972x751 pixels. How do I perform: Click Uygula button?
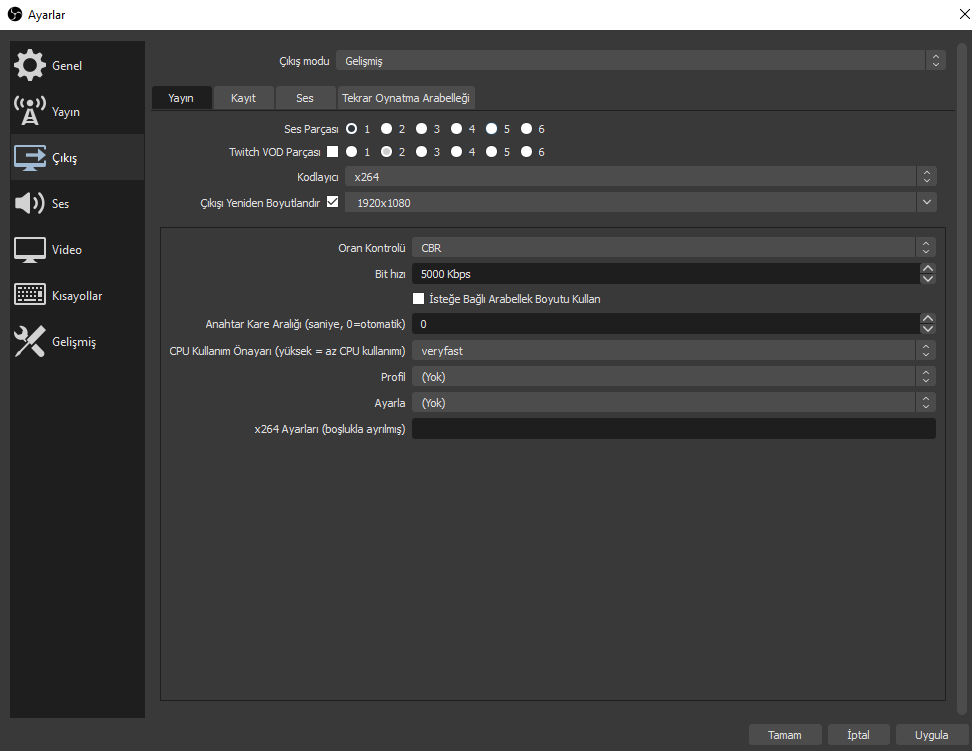[932, 735]
